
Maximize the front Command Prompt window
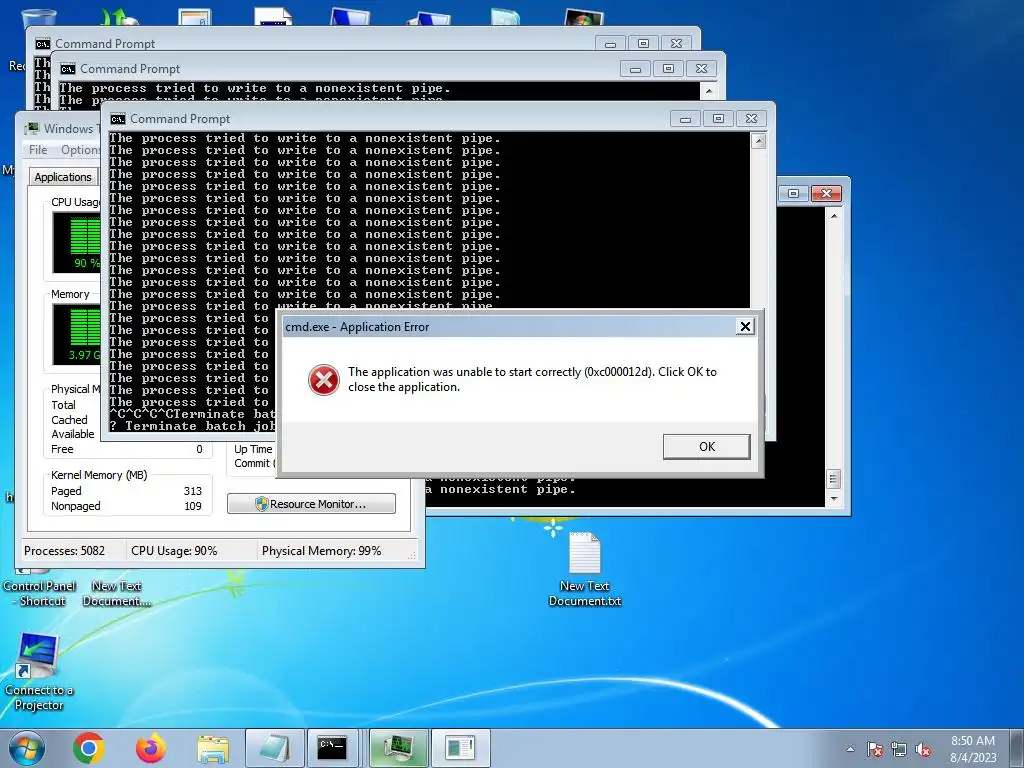[718, 119]
